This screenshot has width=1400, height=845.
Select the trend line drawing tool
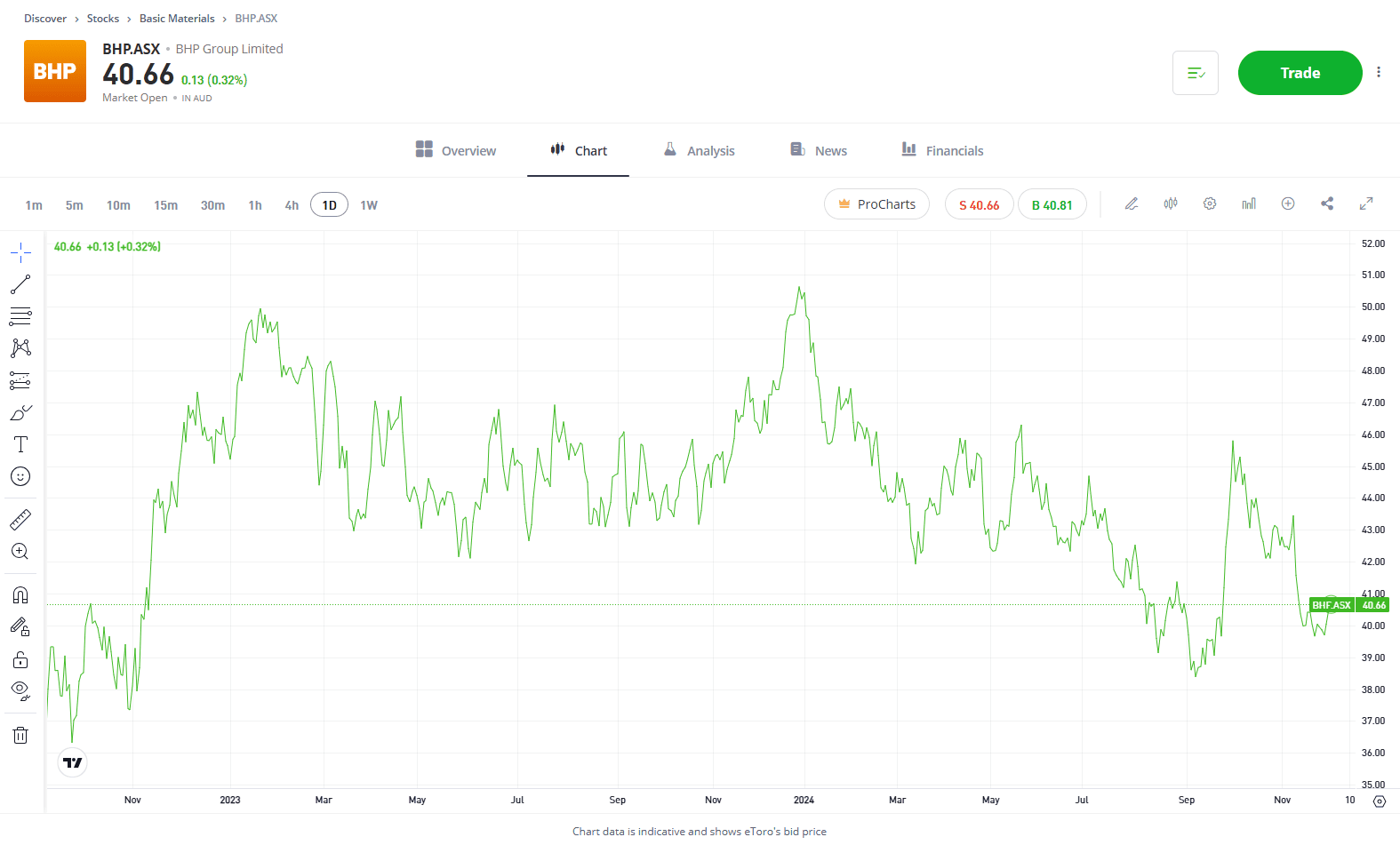[20, 284]
